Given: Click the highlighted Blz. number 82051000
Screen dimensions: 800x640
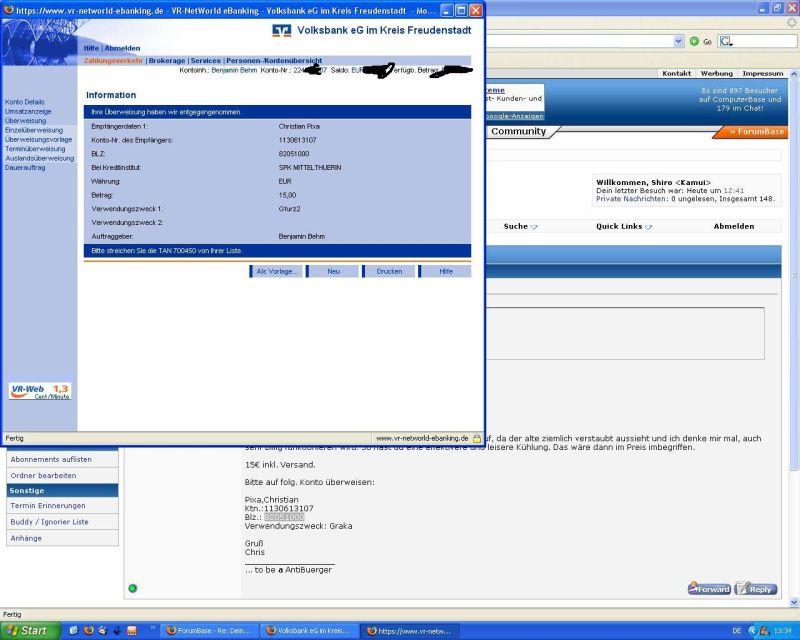Looking at the screenshot, I should tap(284, 517).
